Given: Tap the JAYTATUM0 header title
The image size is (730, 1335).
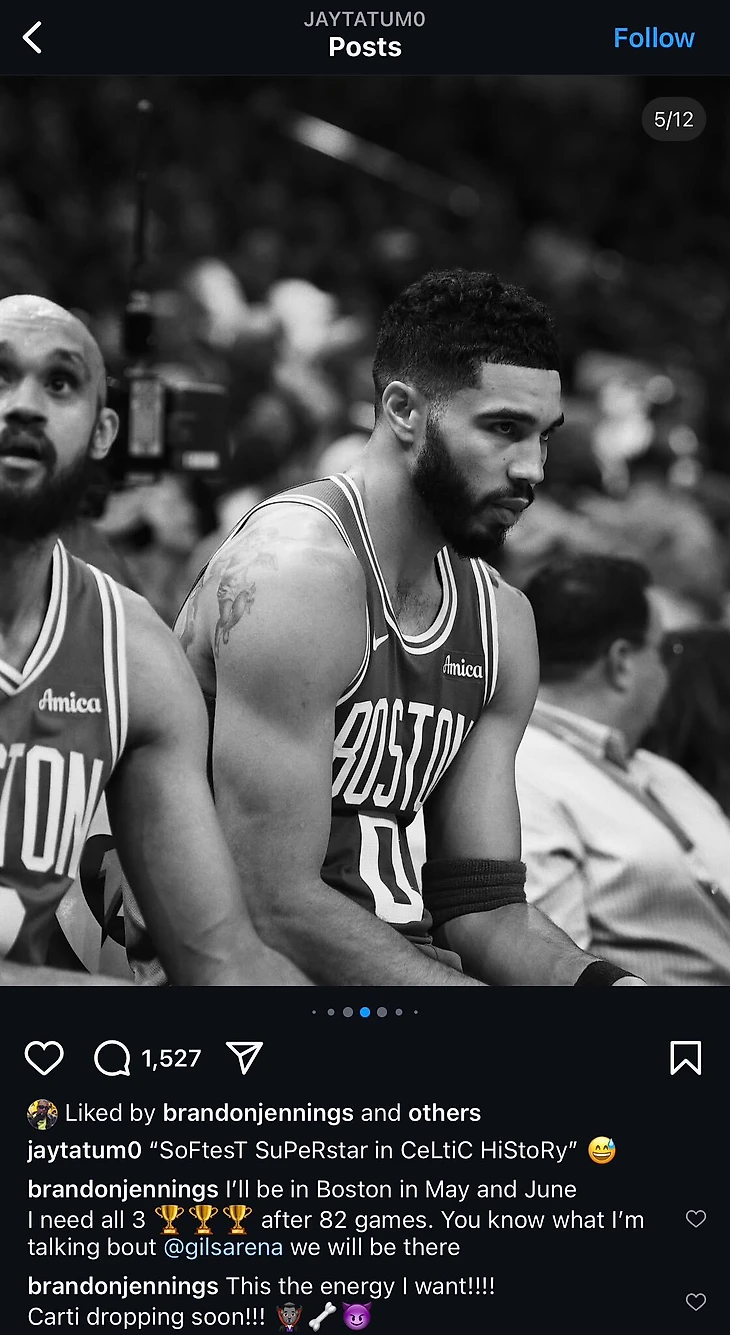Looking at the screenshot, I should click(x=365, y=19).
